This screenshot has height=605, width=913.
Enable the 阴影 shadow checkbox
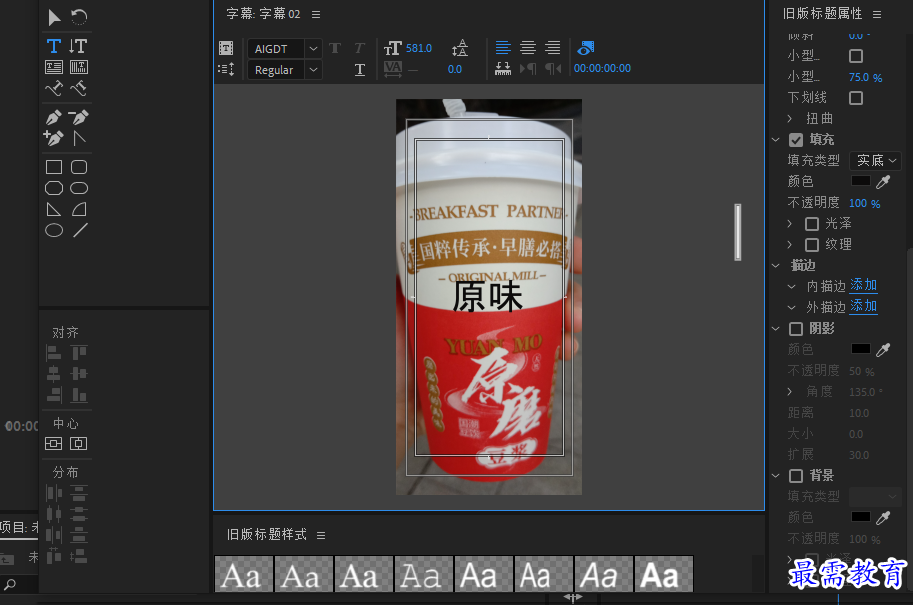[x=796, y=329]
